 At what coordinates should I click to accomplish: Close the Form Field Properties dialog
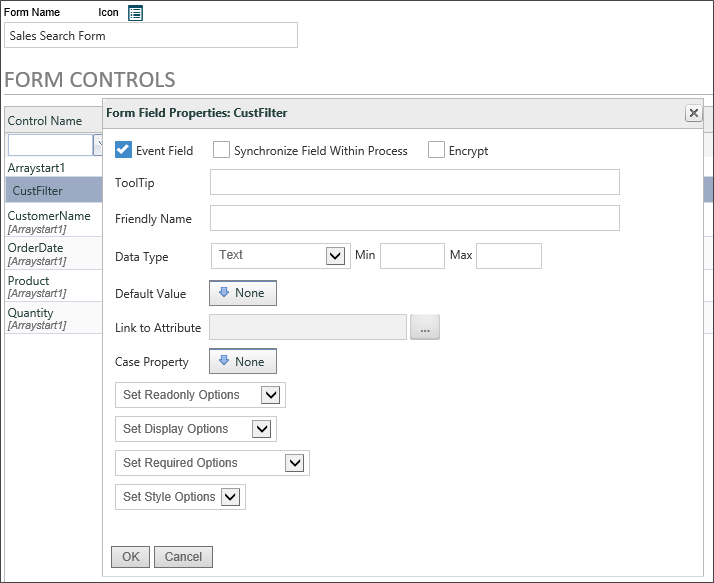pyautogui.click(x=694, y=113)
